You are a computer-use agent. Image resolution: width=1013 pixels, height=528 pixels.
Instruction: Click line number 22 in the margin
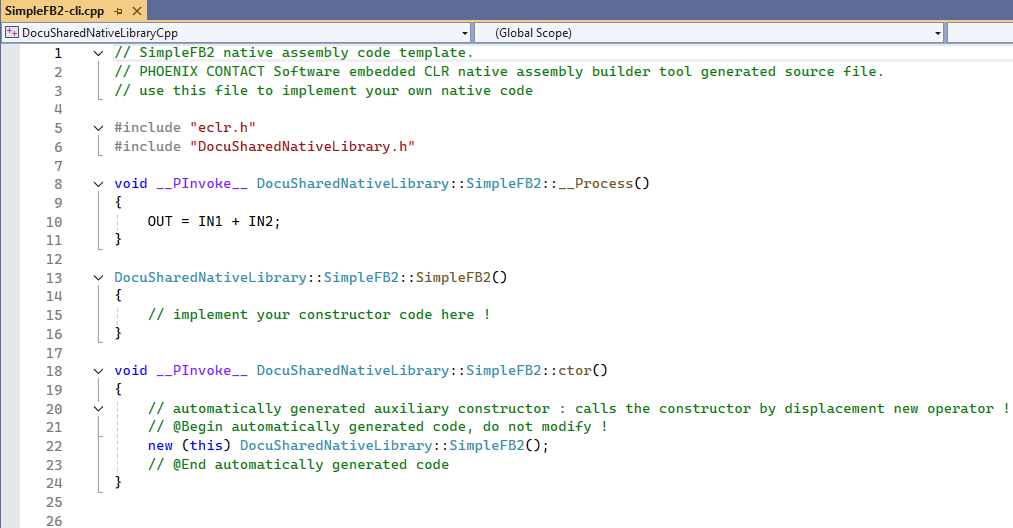53,446
